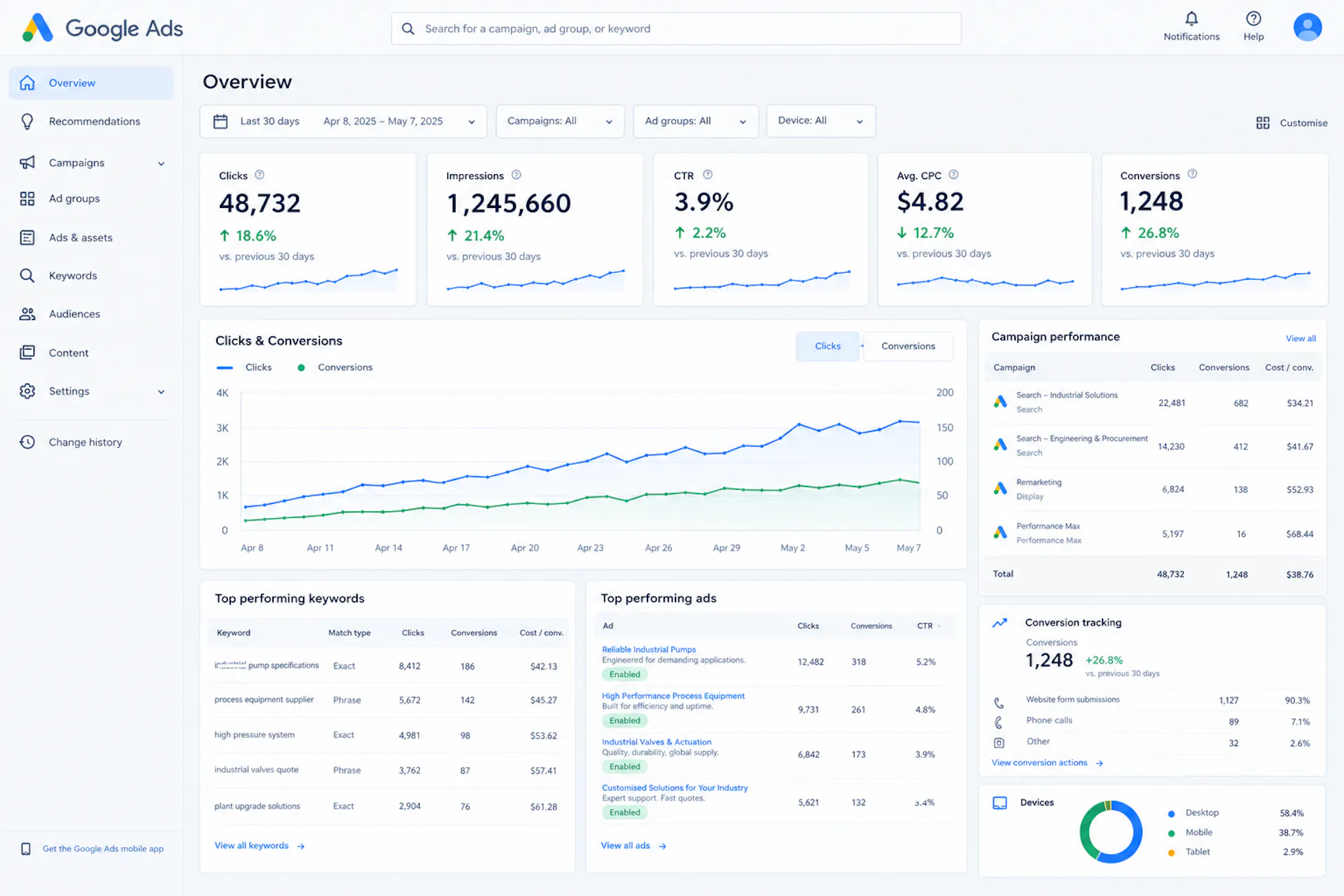Open the Campaigns: All filter dropdown

coord(560,121)
